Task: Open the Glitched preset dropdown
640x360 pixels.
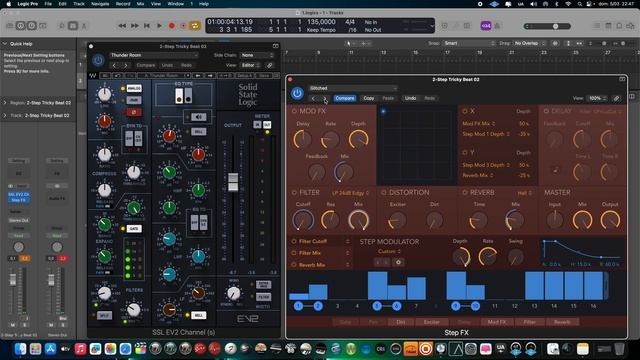Action: [353, 88]
